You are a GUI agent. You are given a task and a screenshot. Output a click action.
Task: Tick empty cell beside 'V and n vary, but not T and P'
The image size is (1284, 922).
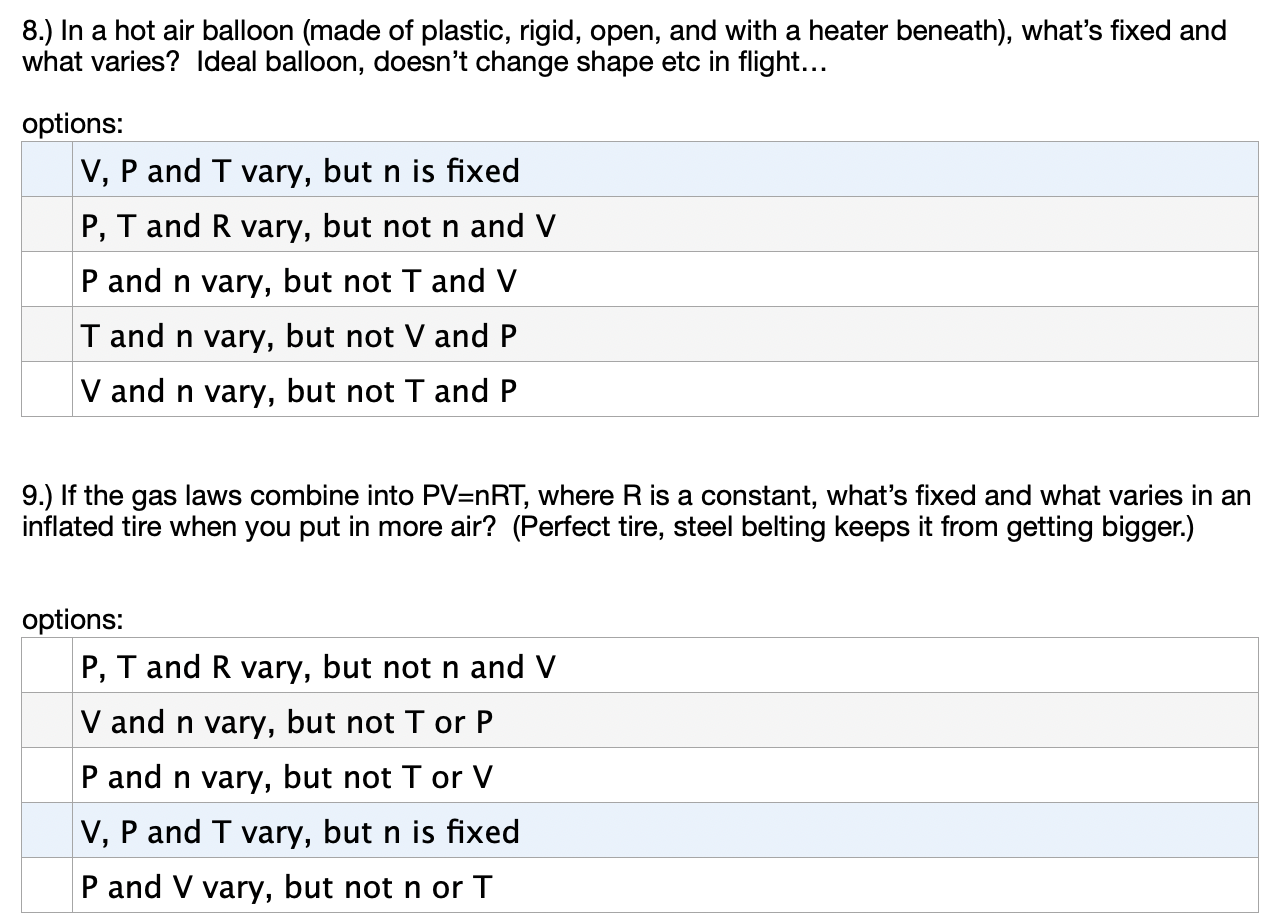(47, 389)
